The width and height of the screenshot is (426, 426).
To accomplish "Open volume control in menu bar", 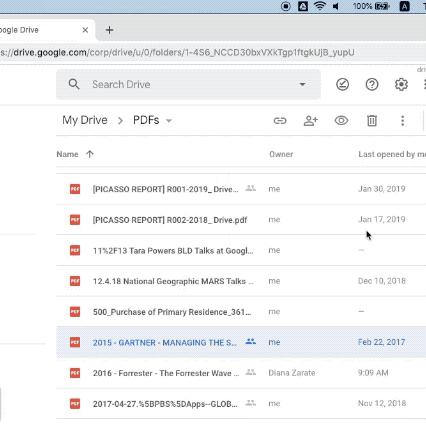I will (336, 6).
